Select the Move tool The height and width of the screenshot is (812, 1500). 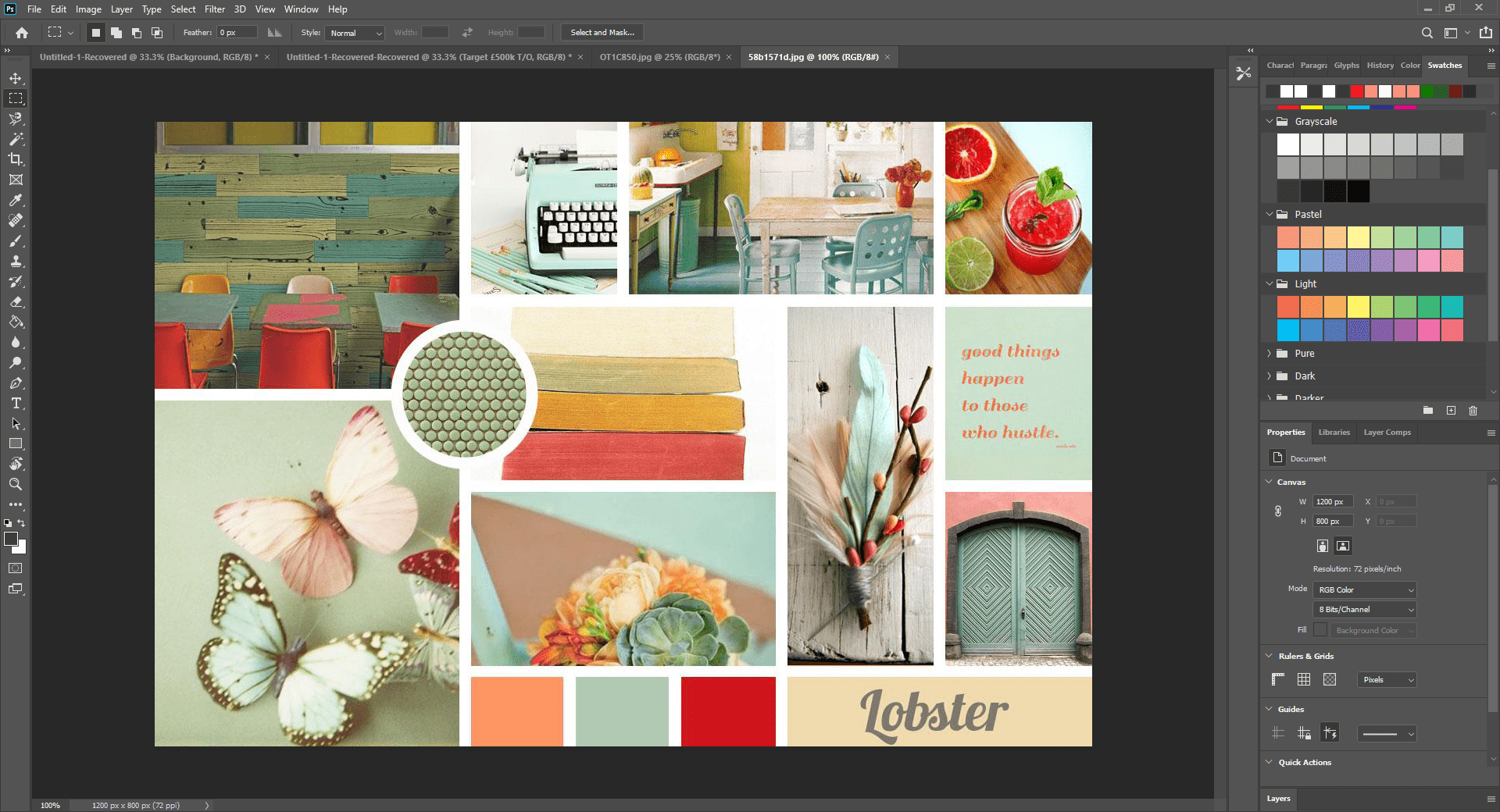coord(16,77)
